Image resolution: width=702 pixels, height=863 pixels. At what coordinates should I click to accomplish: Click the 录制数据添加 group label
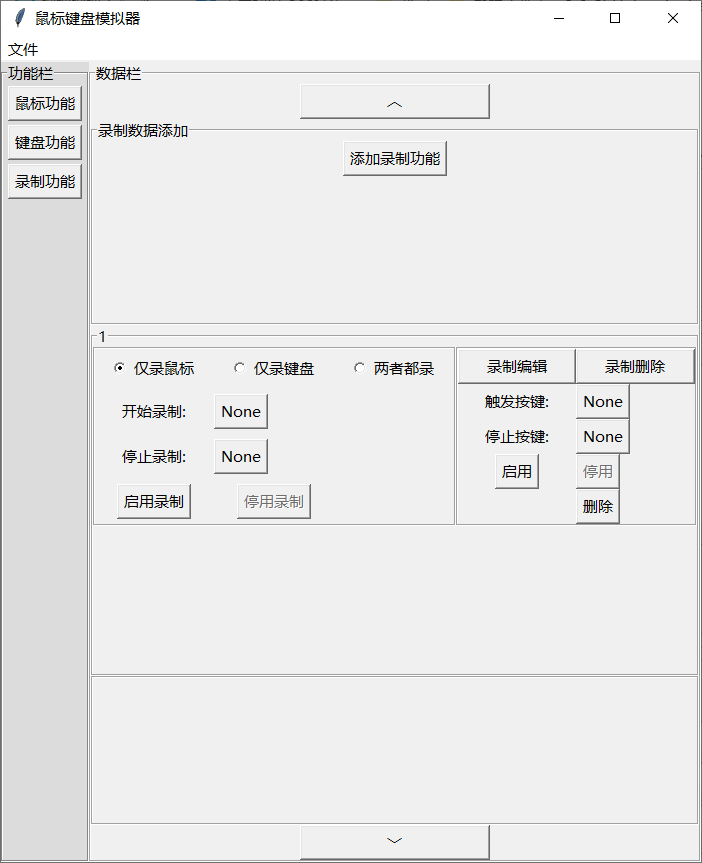point(143,131)
